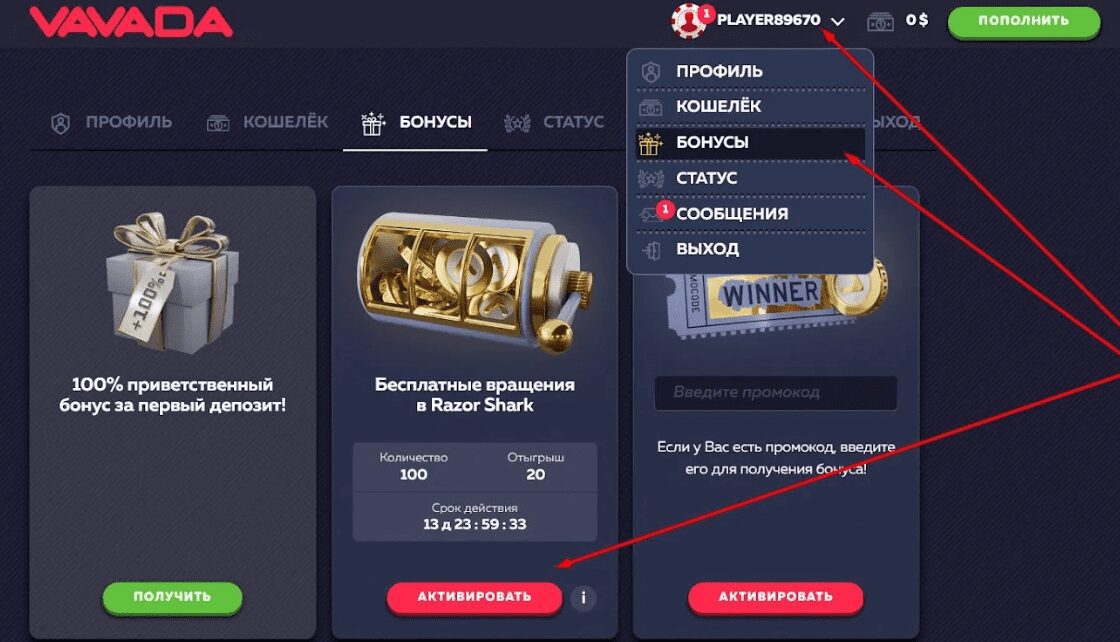Click the info icon beside Активировать
The width and height of the screenshot is (1120, 642).
[x=584, y=598]
